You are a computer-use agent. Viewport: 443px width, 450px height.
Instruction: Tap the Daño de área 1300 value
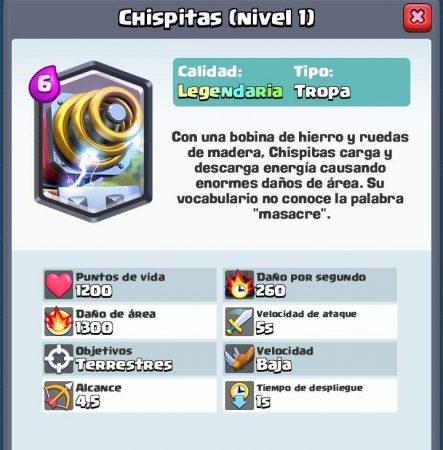point(94,328)
